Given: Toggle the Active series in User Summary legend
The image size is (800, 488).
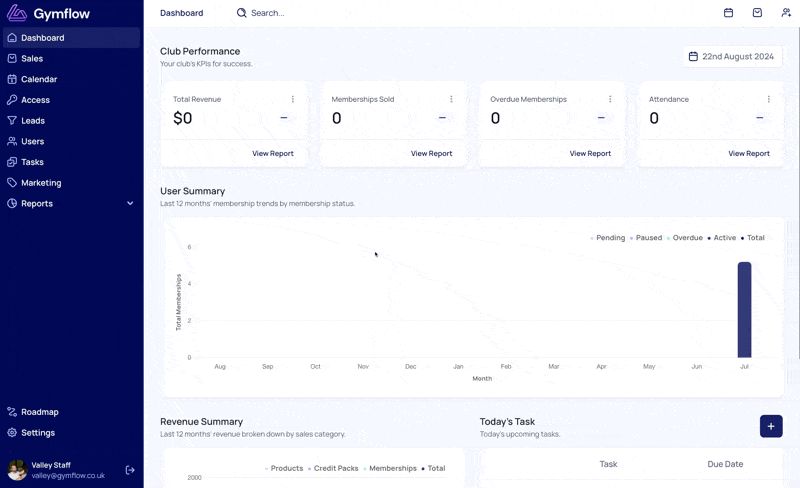Looking at the screenshot, I should tap(722, 238).
